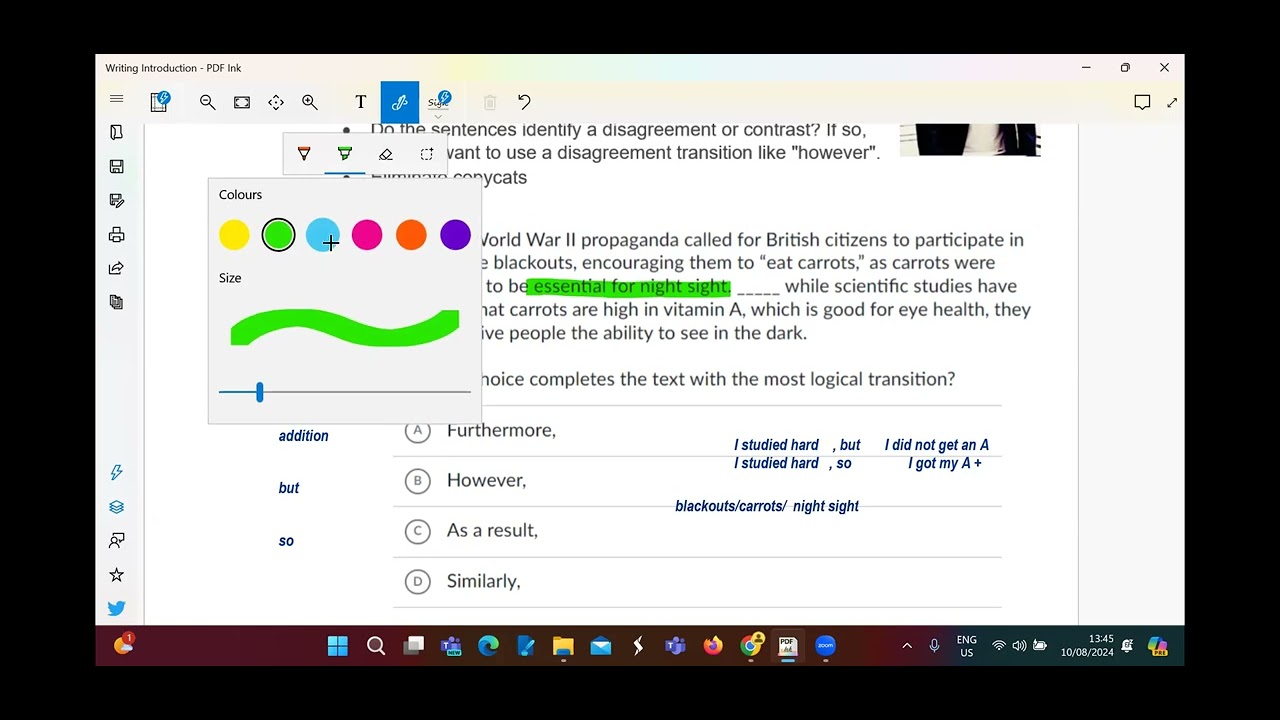Click the highlighter size slider handle
The width and height of the screenshot is (1280, 720).
(x=259, y=392)
